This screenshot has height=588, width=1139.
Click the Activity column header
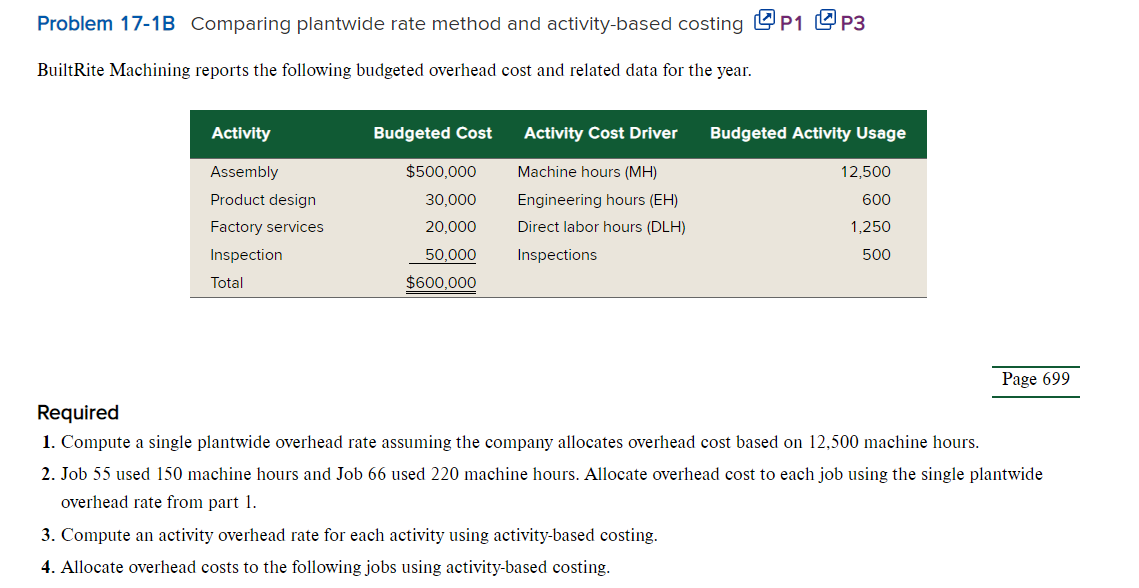pyautogui.click(x=238, y=133)
